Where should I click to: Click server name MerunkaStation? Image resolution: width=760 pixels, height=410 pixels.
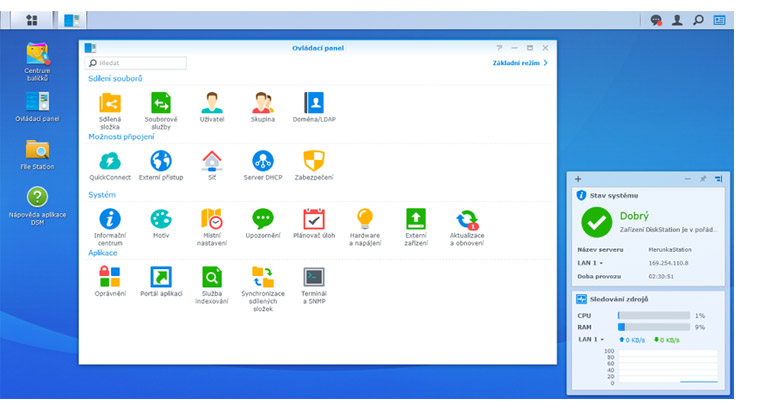pos(670,250)
